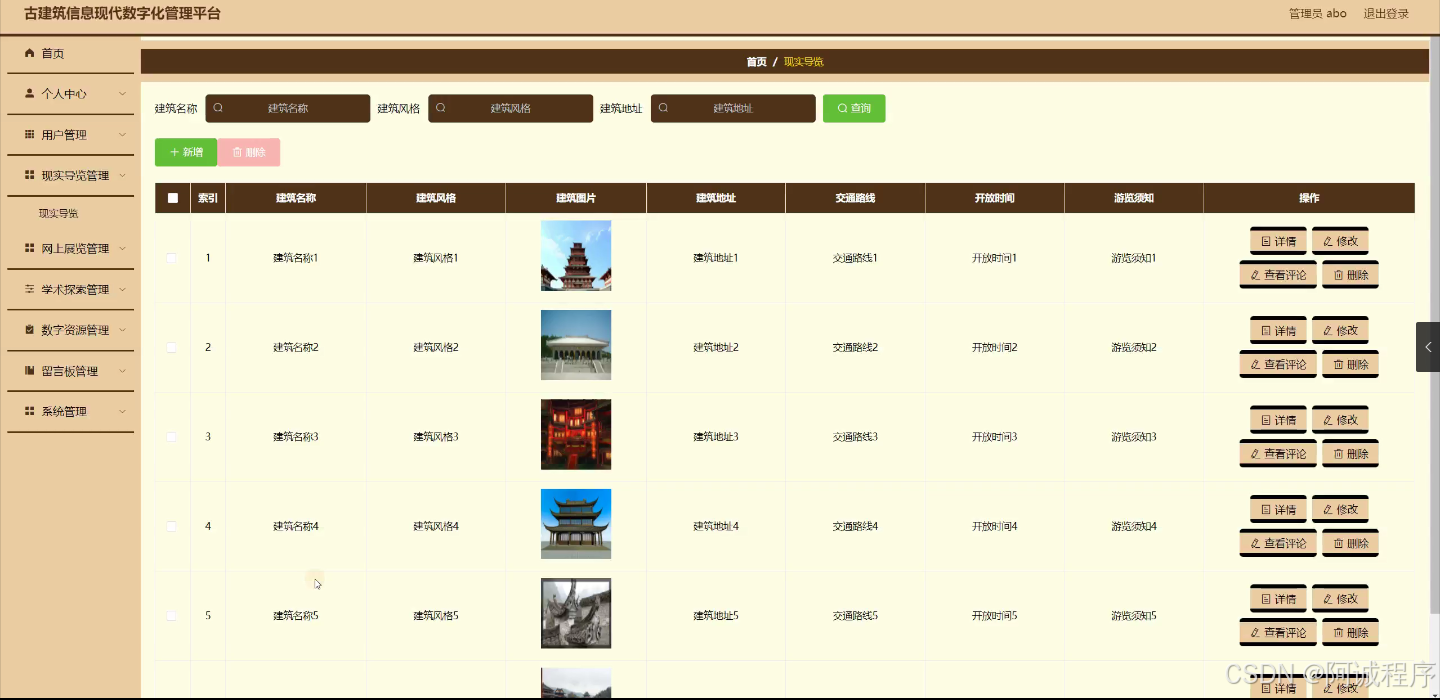
Task: Click 详情 for row 建筑名称2
Action: pos(1278,331)
